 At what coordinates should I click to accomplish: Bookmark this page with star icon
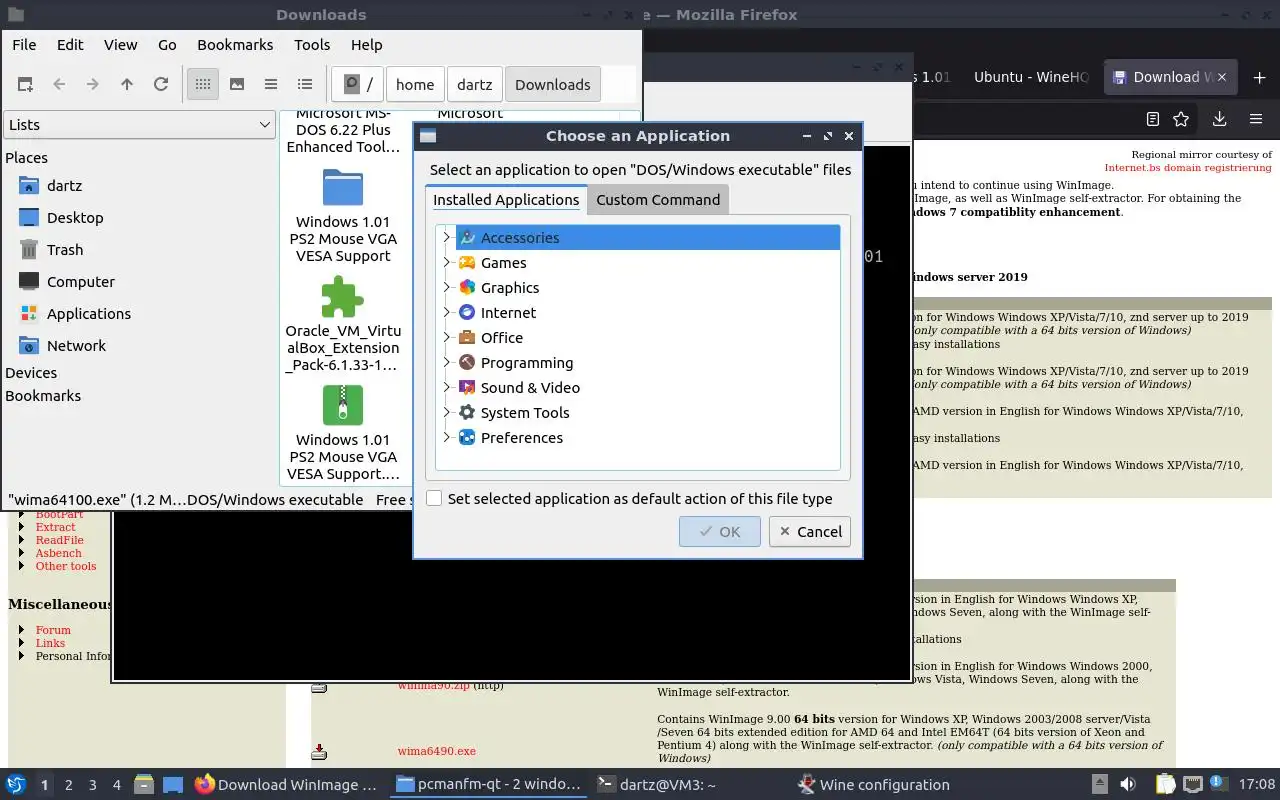(1181, 119)
